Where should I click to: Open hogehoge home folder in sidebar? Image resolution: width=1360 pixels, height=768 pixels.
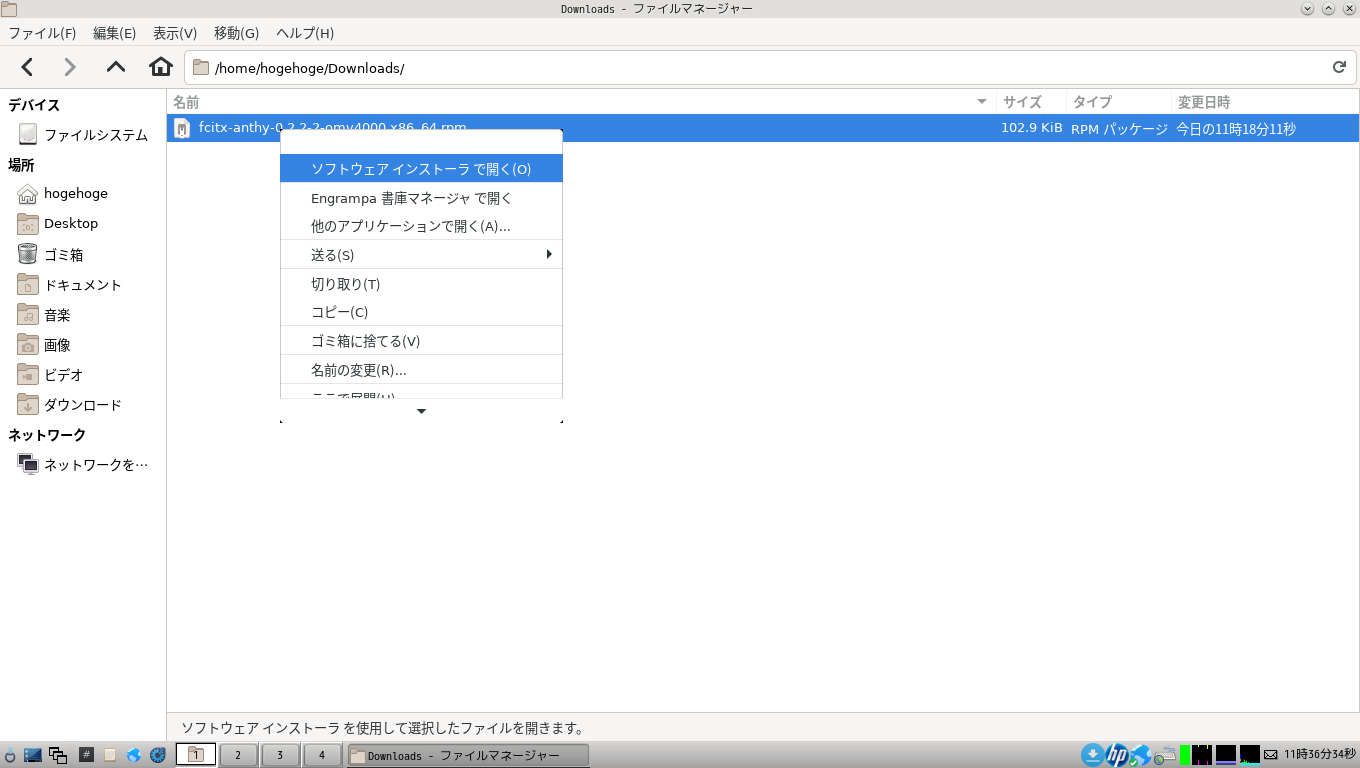point(63,193)
